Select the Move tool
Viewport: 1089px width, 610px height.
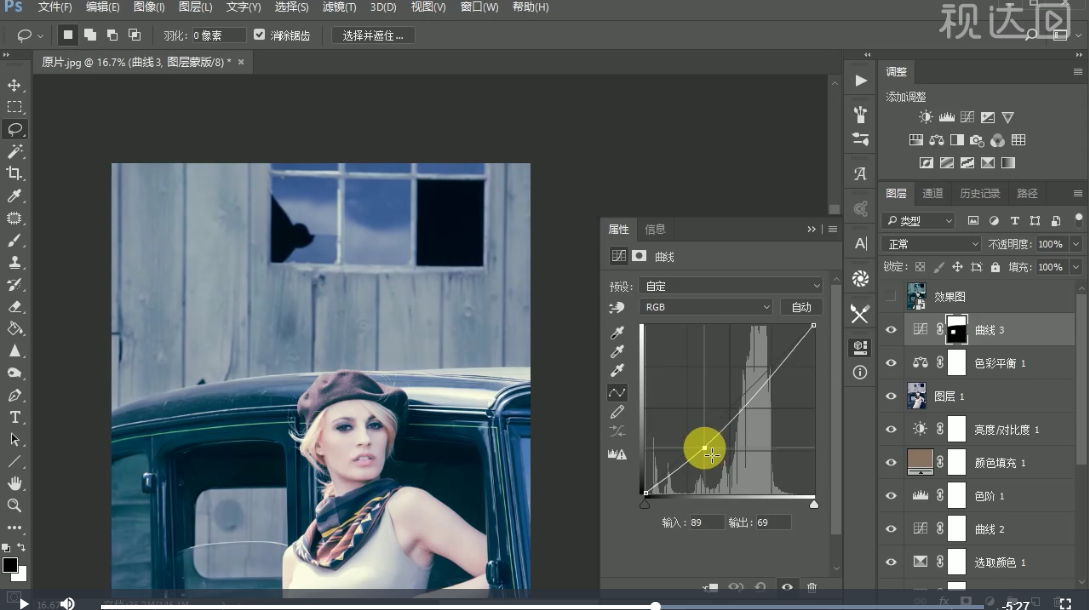pos(14,85)
